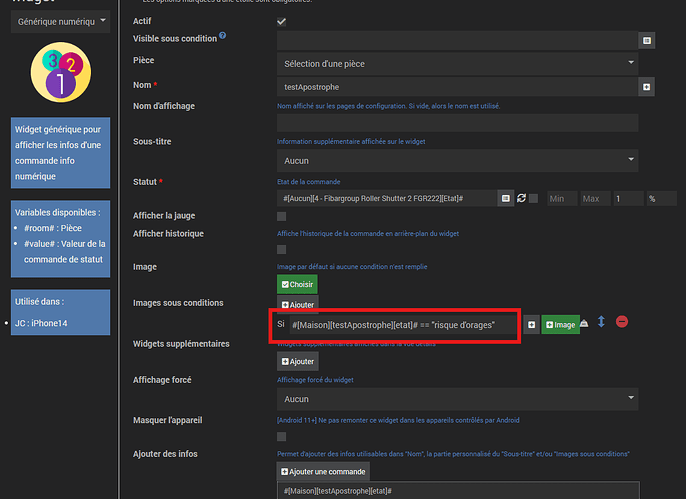The image size is (686, 499).
Task: Click the plus icon beside Nom field
Action: click(647, 87)
